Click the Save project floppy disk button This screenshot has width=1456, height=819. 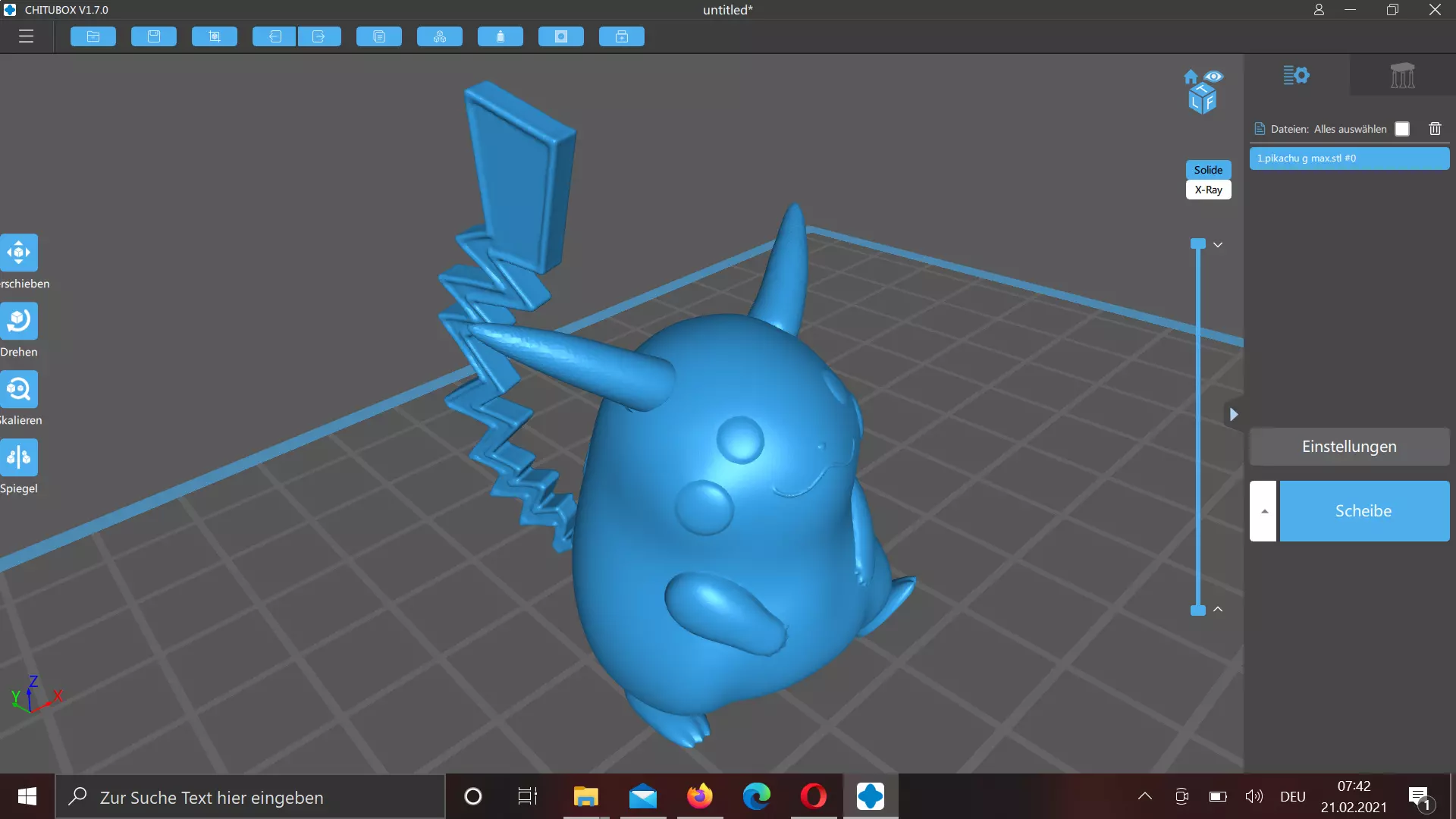click(x=154, y=36)
